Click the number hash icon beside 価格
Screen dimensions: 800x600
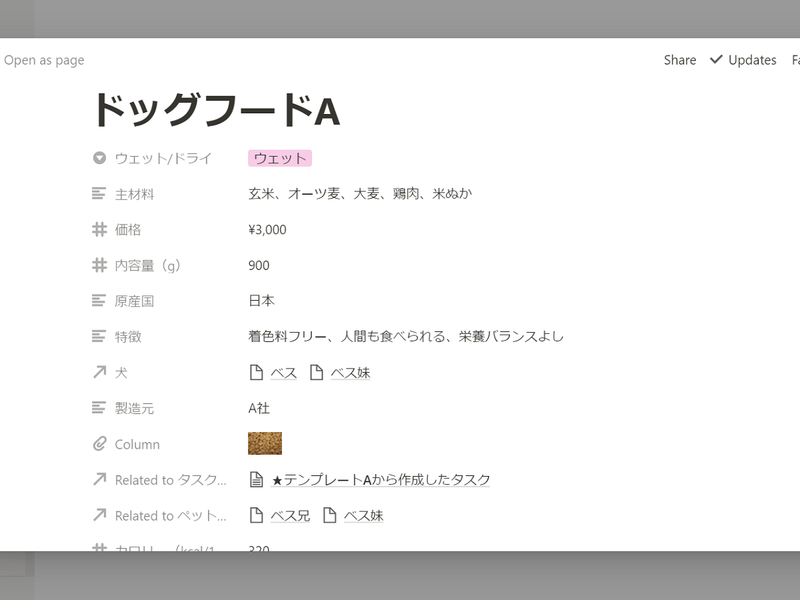pyautogui.click(x=99, y=230)
